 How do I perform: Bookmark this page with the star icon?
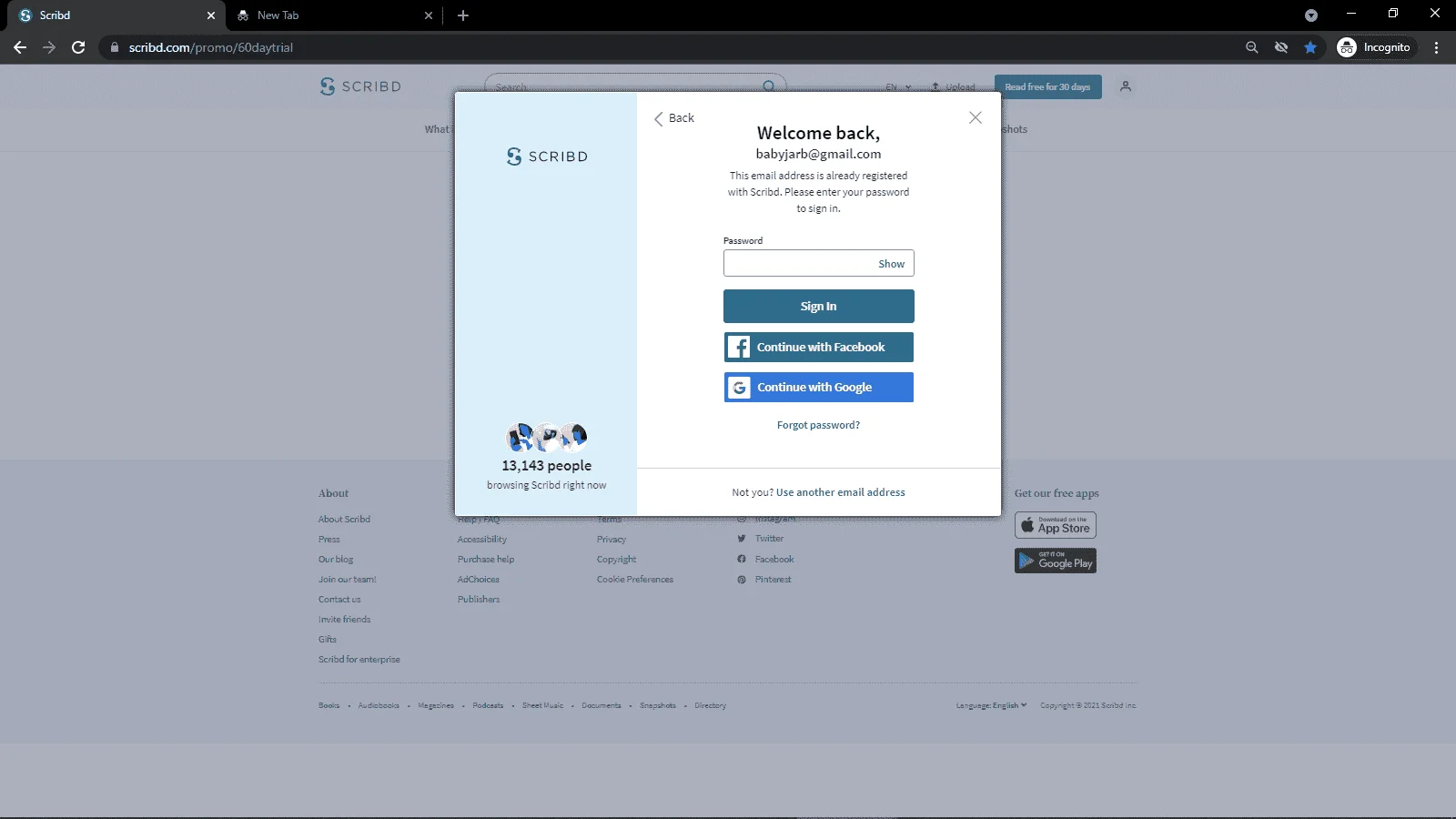(1310, 47)
